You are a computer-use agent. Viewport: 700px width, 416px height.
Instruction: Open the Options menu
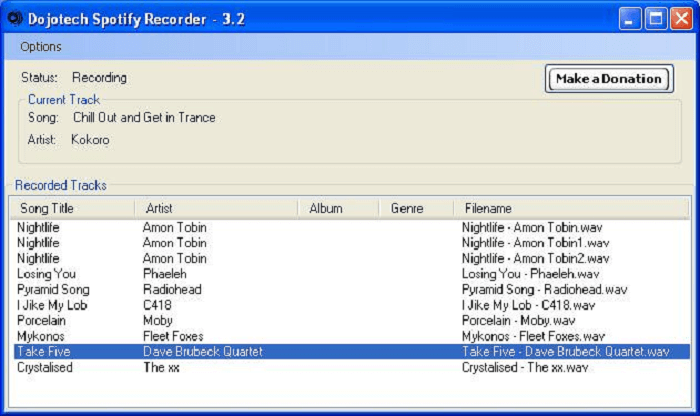[x=41, y=46]
